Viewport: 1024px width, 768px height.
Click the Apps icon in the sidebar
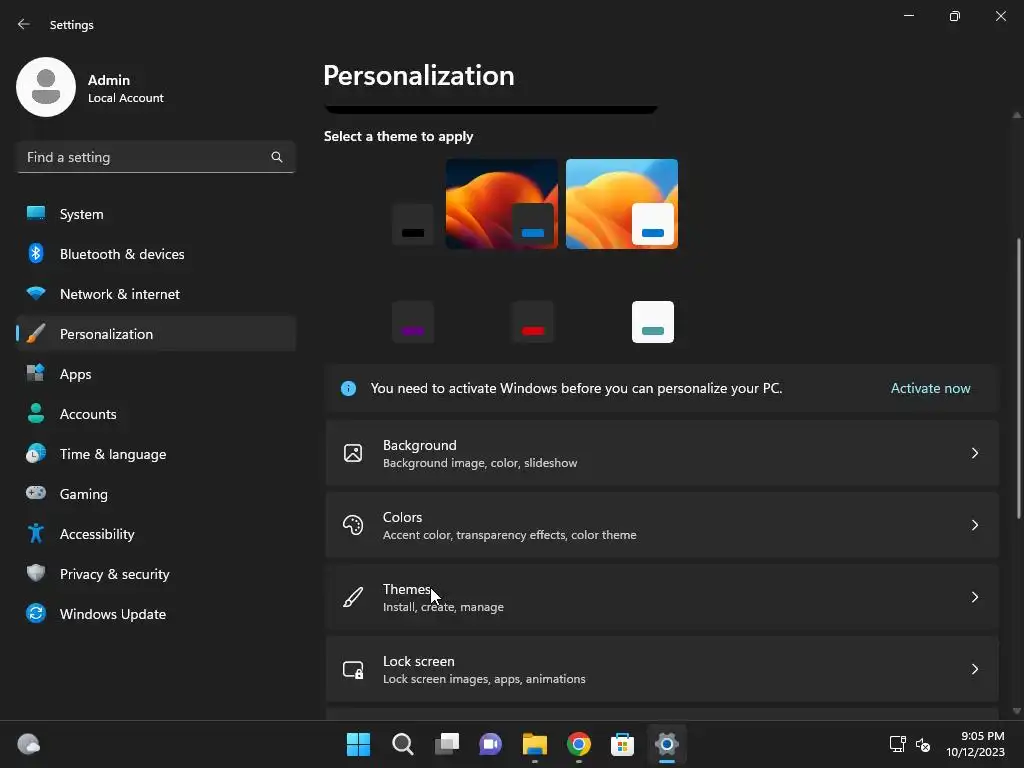(x=36, y=373)
